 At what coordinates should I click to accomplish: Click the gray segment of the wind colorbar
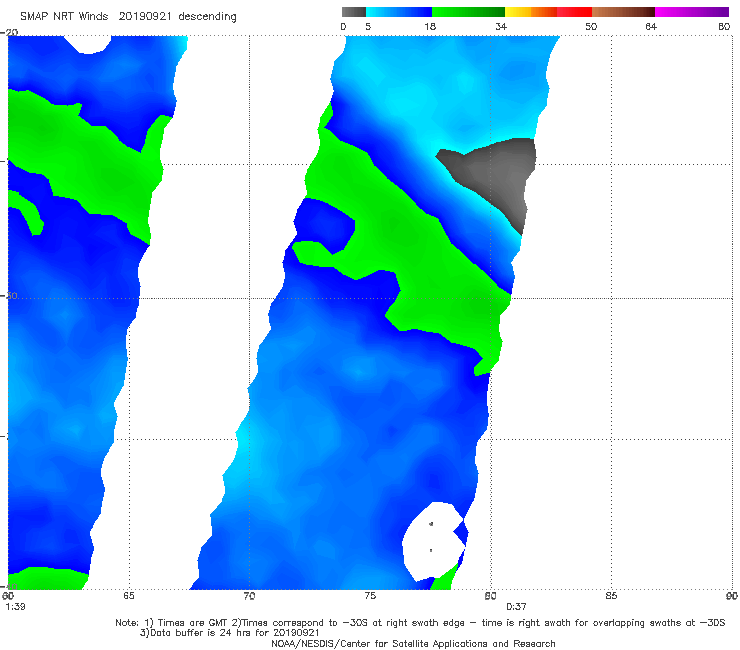click(353, 12)
